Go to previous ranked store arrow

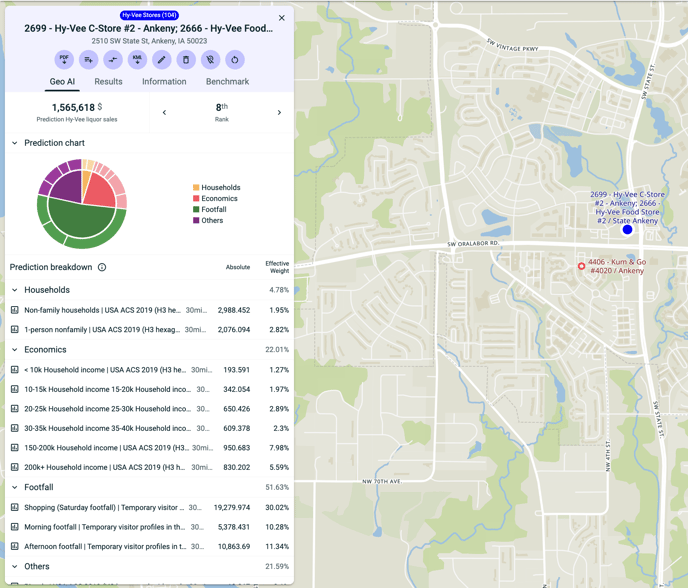point(164,113)
